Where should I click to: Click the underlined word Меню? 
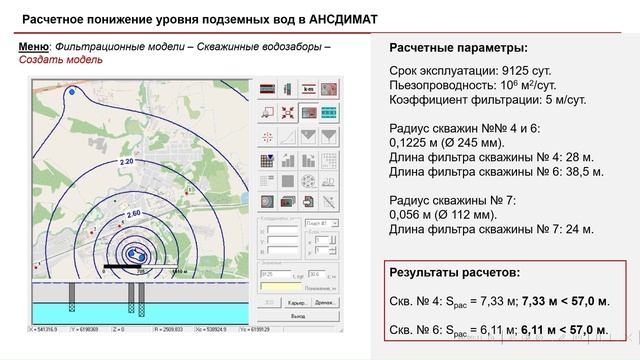coord(33,47)
